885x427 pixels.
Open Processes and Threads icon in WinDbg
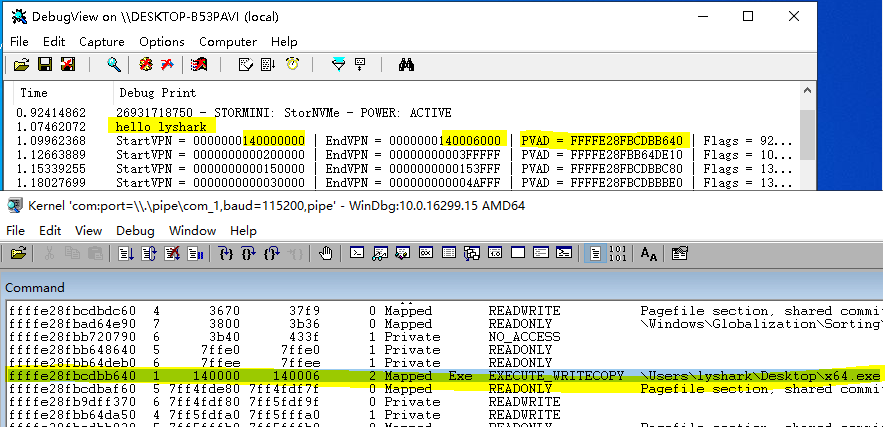(541, 253)
